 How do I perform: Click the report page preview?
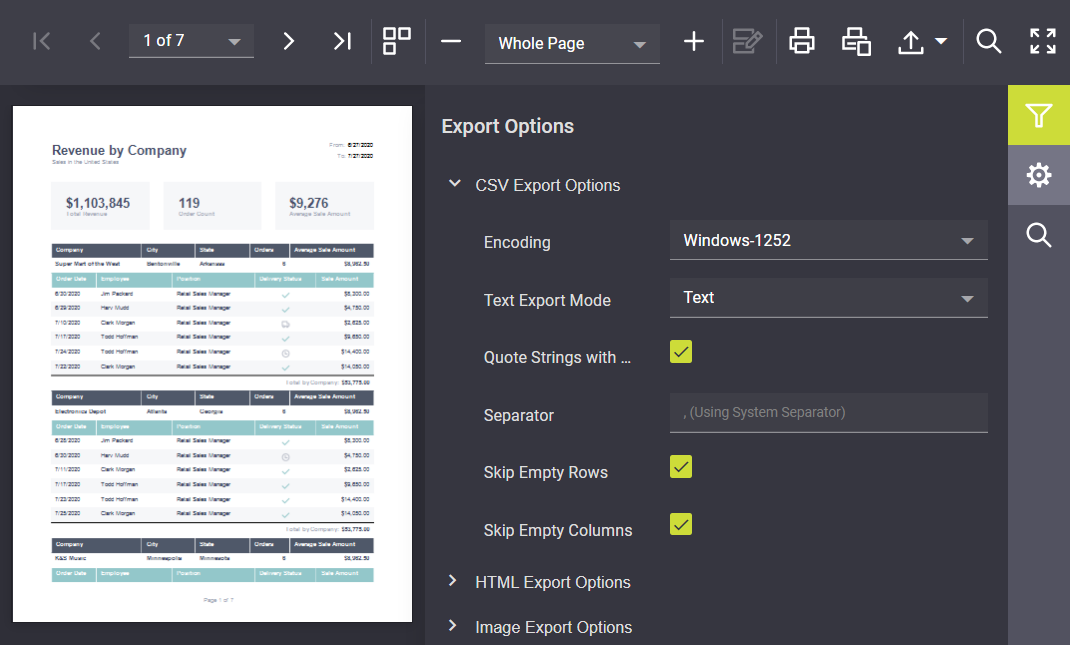click(x=212, y=364)
